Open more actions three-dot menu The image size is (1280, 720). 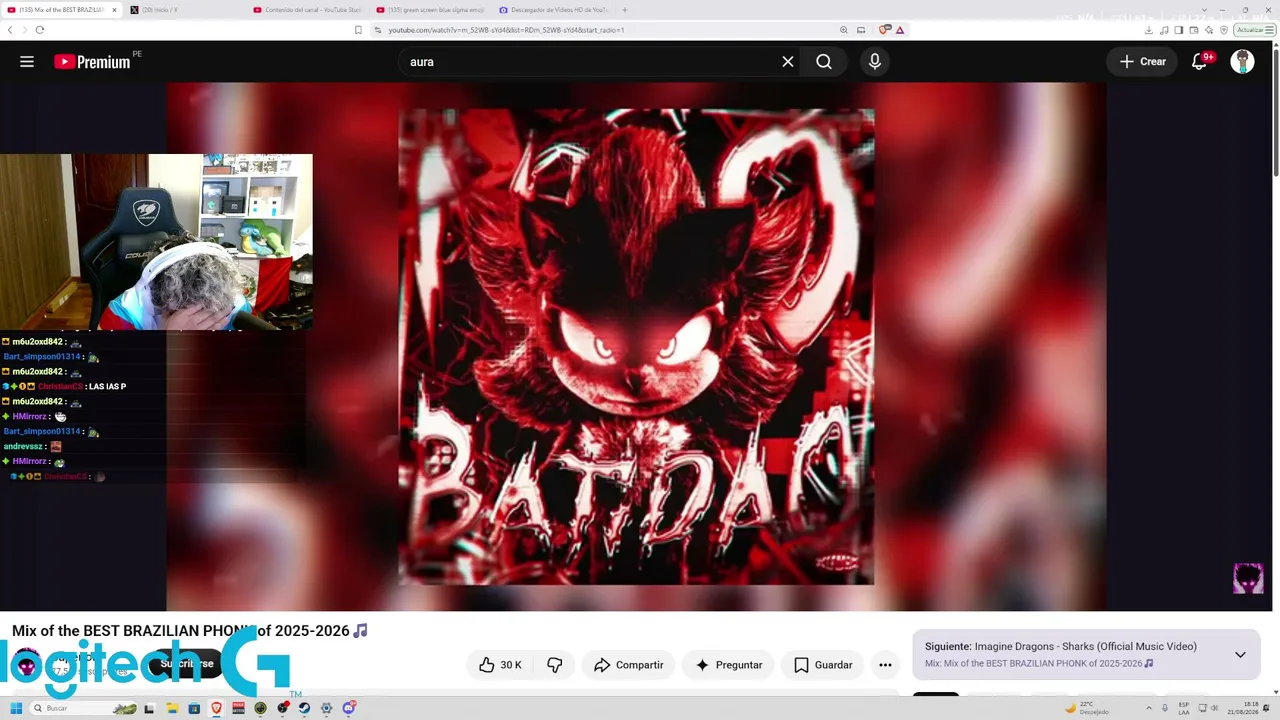coord(885,665)
